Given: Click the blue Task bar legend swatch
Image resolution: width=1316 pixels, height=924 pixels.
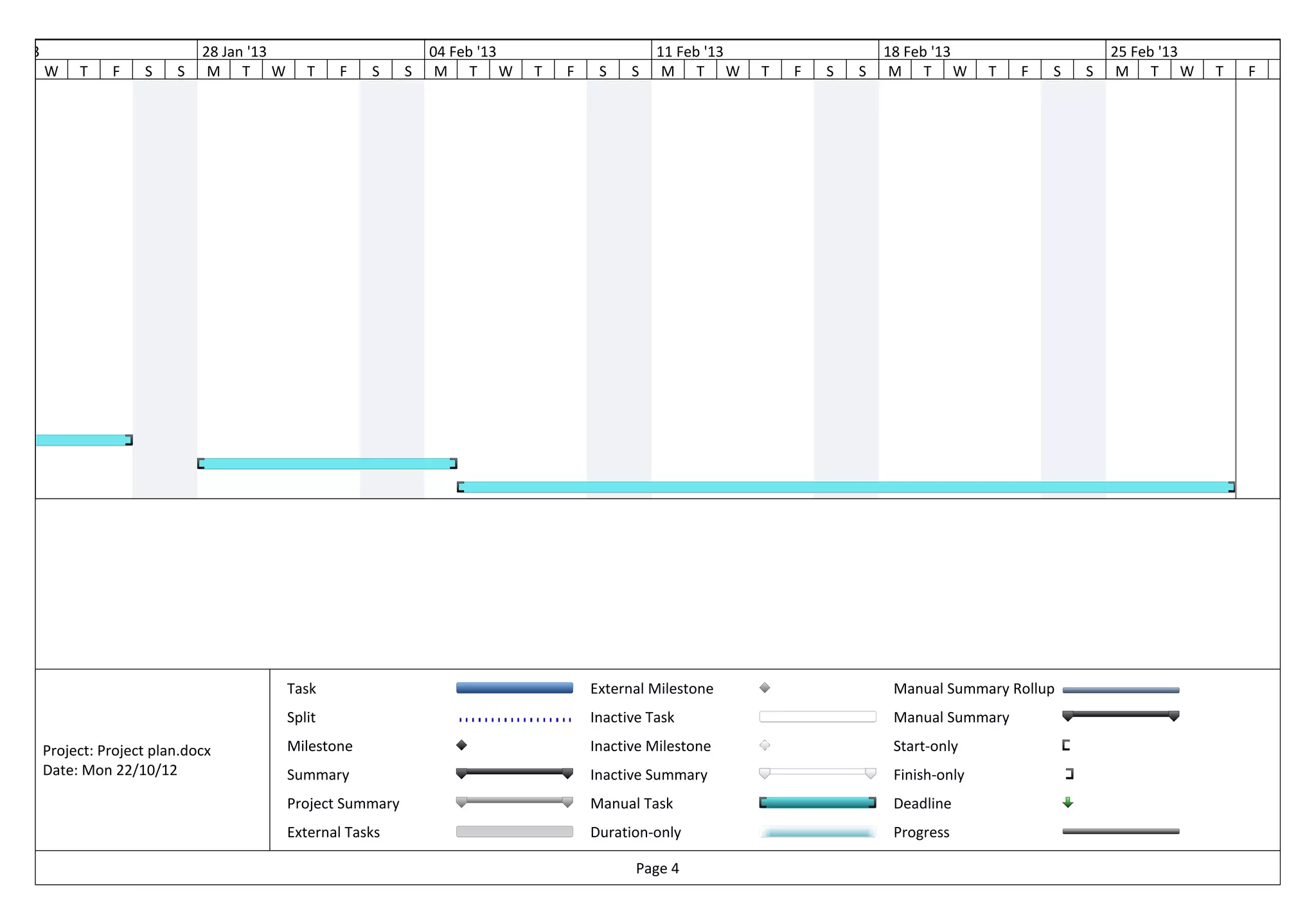Looking at the screenshot, I should [515, 688].
